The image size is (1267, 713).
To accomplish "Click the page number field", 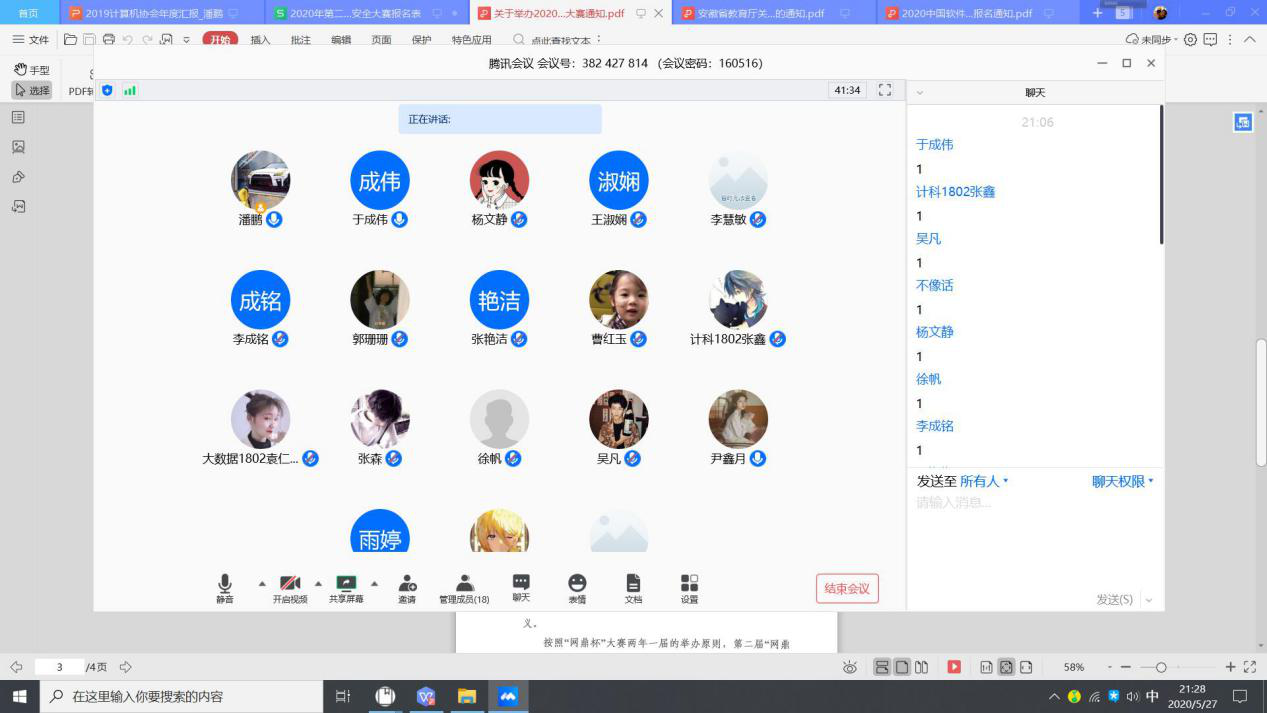I will click(59, 667).
